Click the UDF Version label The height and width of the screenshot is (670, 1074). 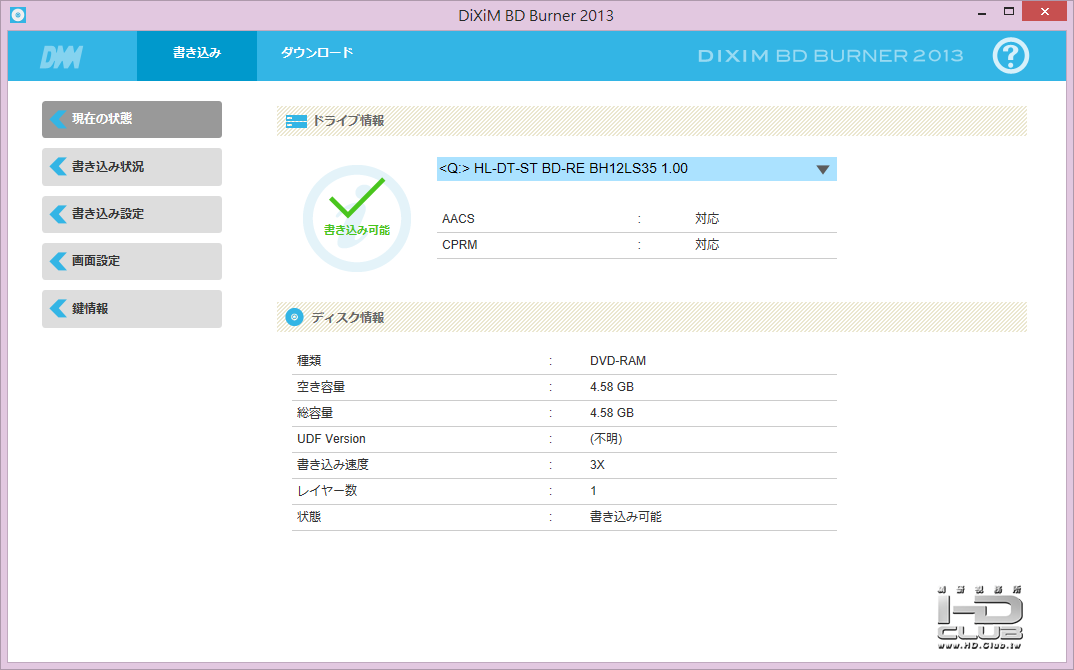[x=331, y=438]
